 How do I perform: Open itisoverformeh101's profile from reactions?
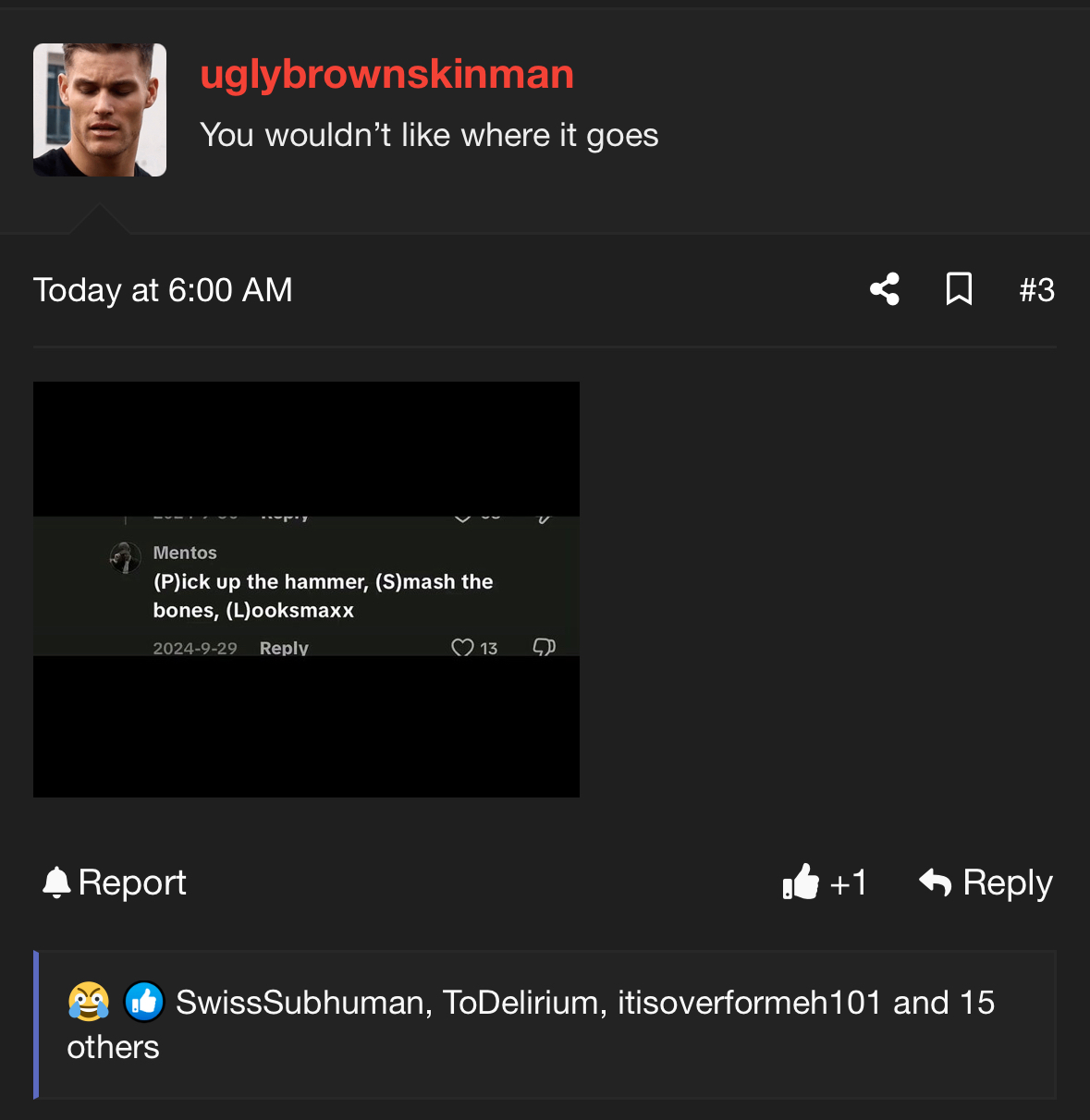[x=750, y=1003]
